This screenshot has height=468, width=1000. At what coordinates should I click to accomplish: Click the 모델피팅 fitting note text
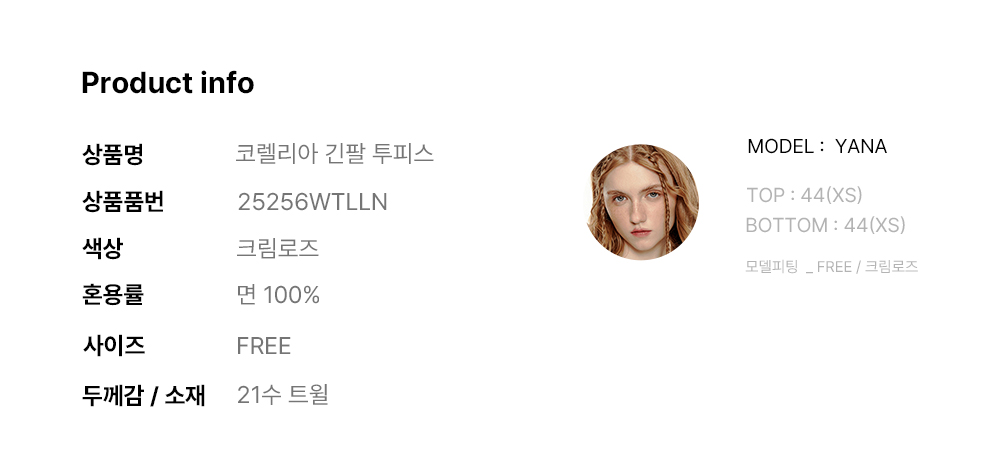click(x=772, y=267)
